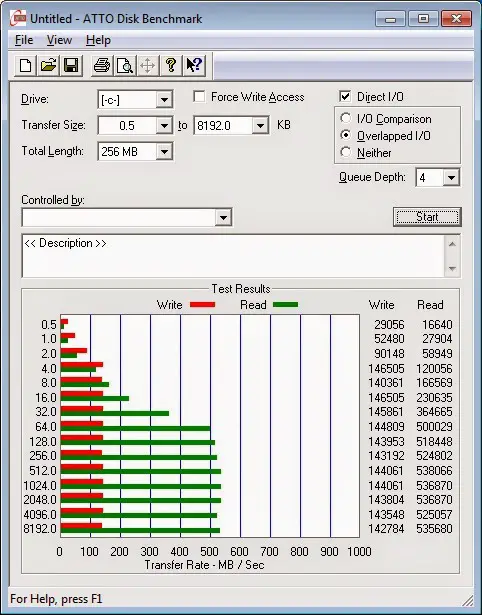This screenshot has height=615, width=482.
Task: Open a saved benchmark with folder icon
Action: [x=48, y=65]
